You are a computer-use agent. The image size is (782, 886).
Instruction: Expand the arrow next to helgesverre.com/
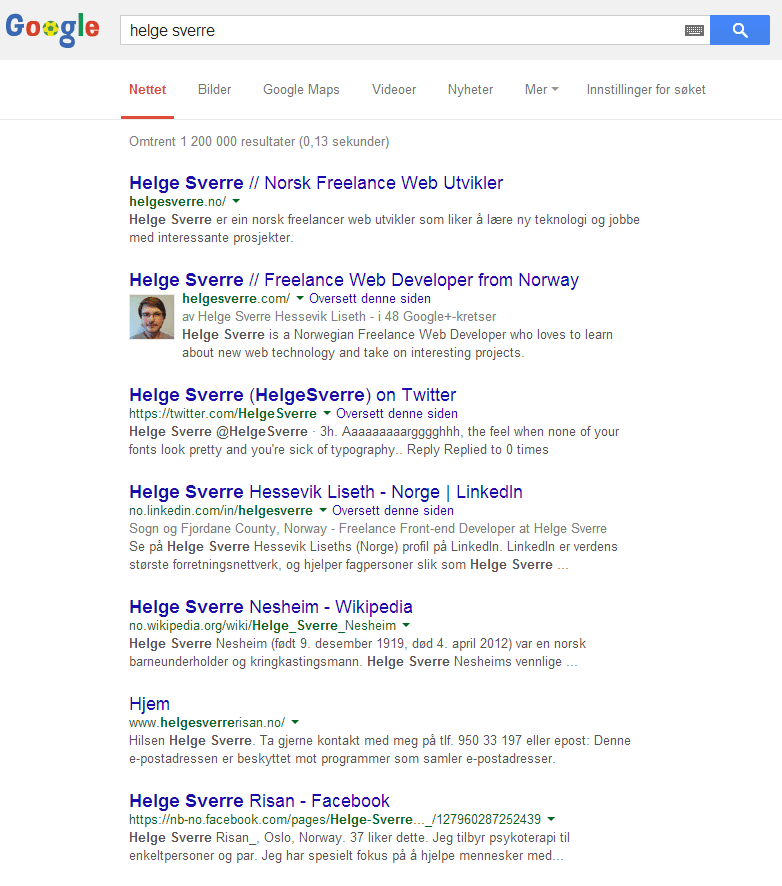pos(300,298)
